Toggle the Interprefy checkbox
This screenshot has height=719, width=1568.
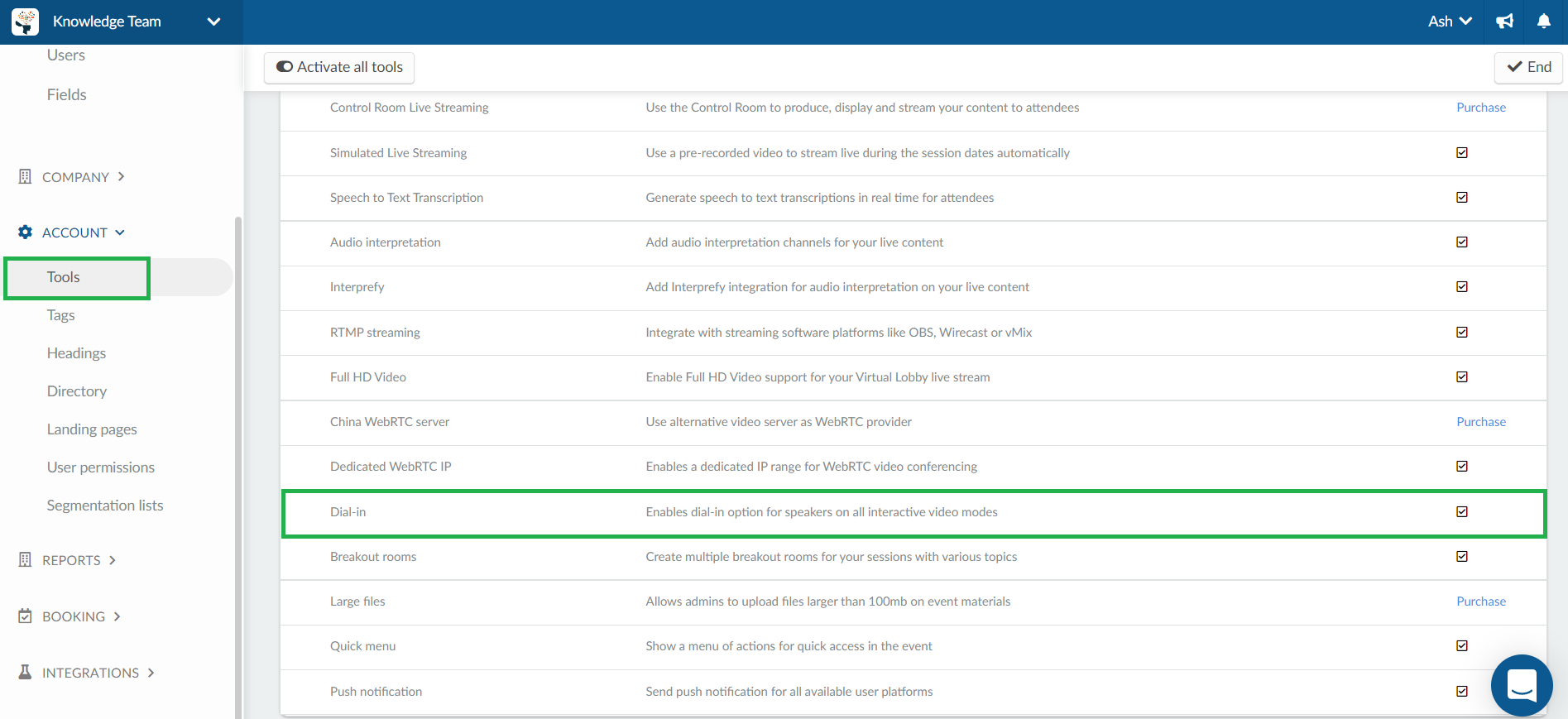[1462, 287]
